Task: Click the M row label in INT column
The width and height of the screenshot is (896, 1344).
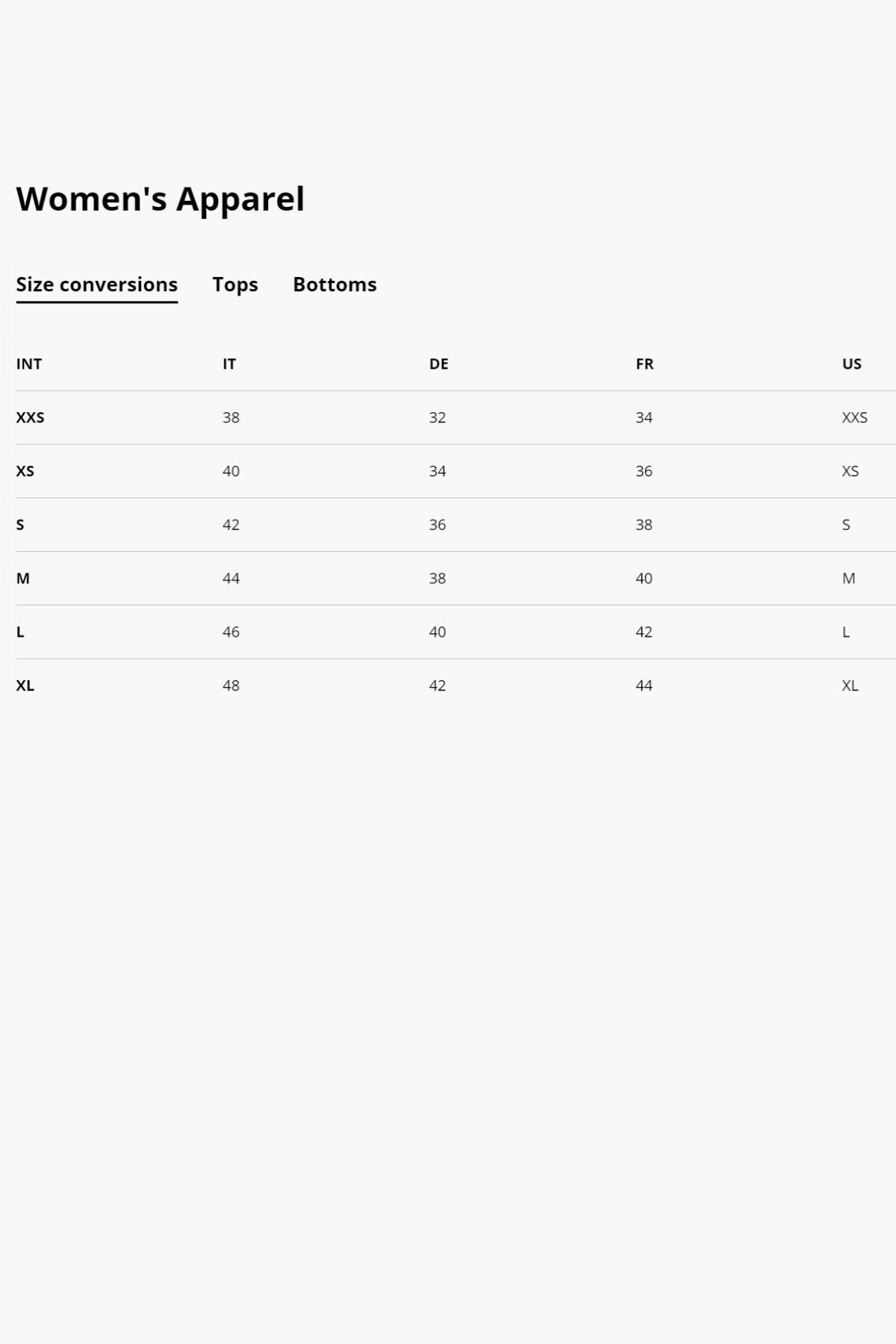Action: [x=23, y=578]
